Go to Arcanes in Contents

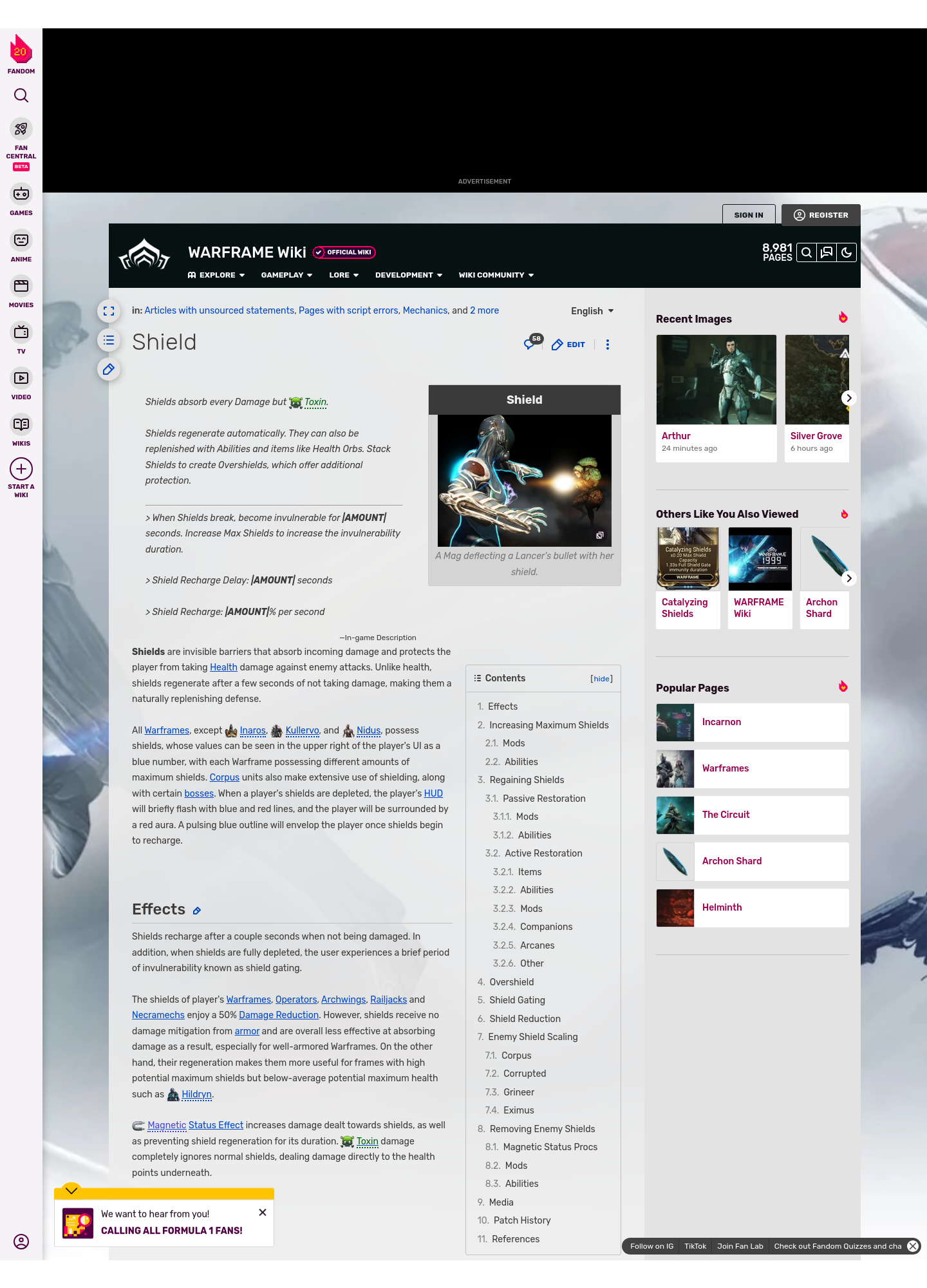[x=538, y=945]
